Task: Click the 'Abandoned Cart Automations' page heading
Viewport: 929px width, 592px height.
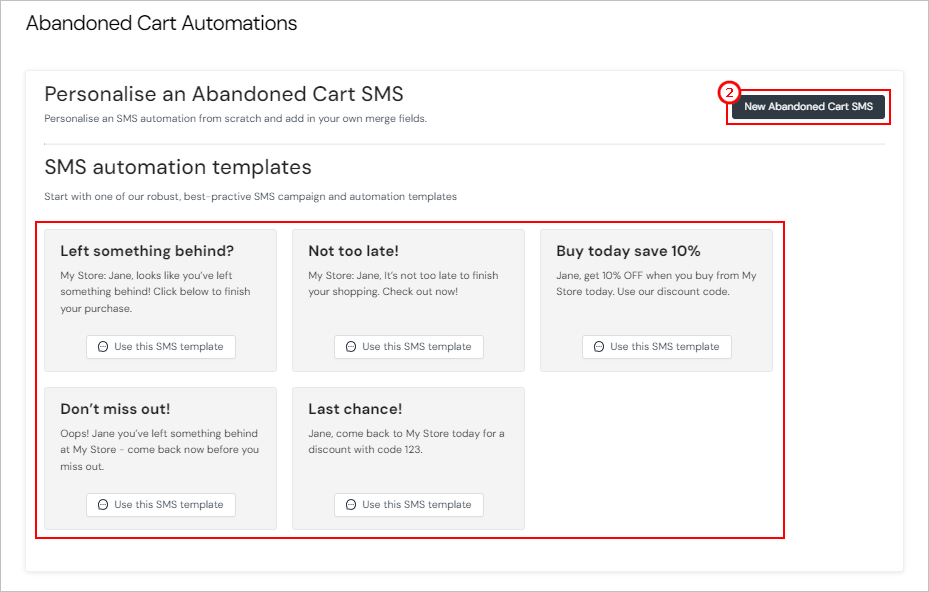Action: (x=162, y=23)
